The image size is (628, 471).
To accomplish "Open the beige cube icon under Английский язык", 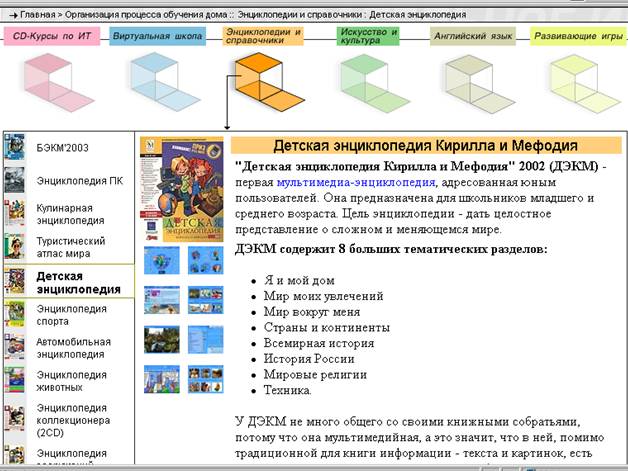I will click(479, 84).
